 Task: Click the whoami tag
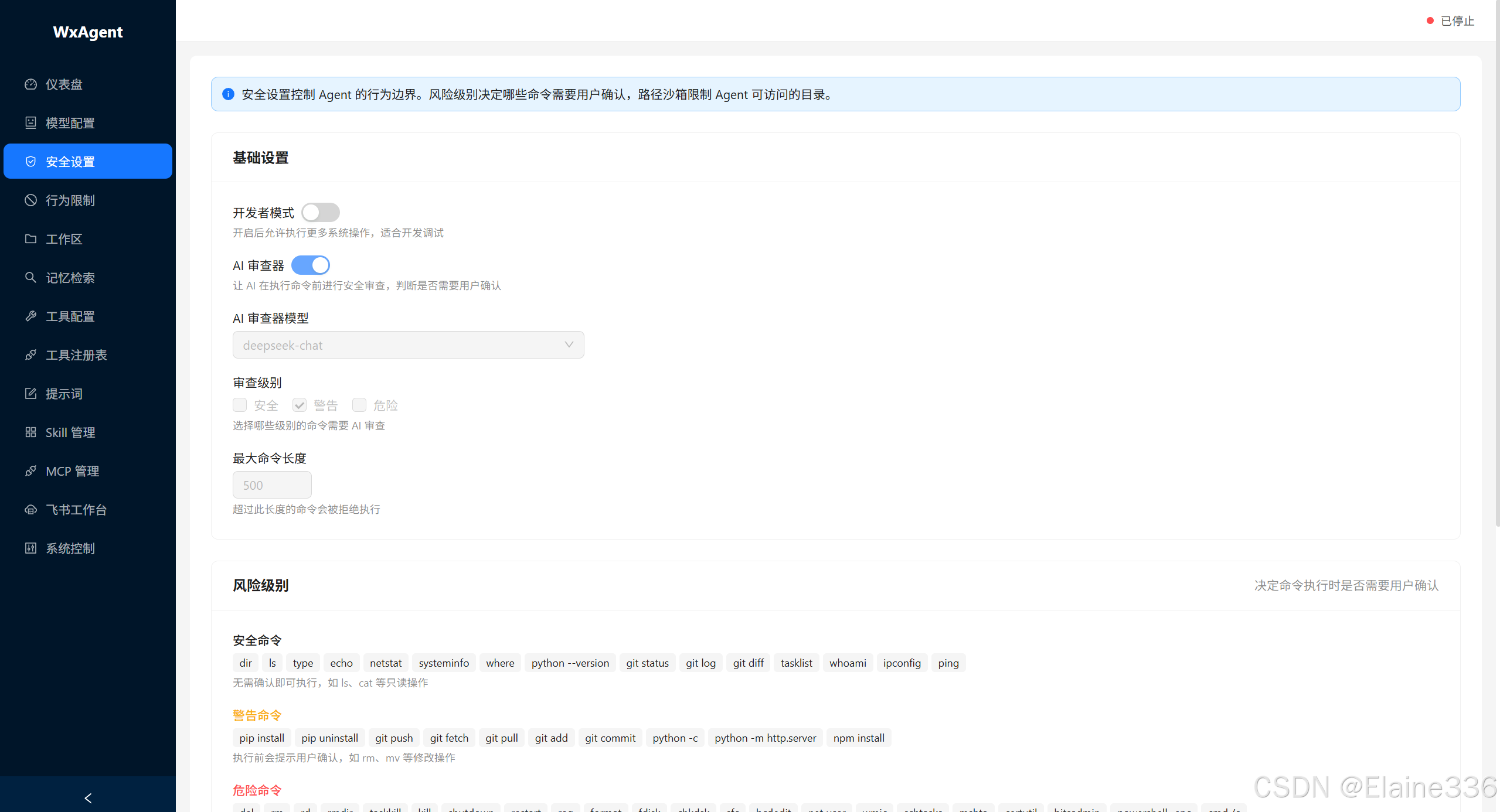[848, 663]
